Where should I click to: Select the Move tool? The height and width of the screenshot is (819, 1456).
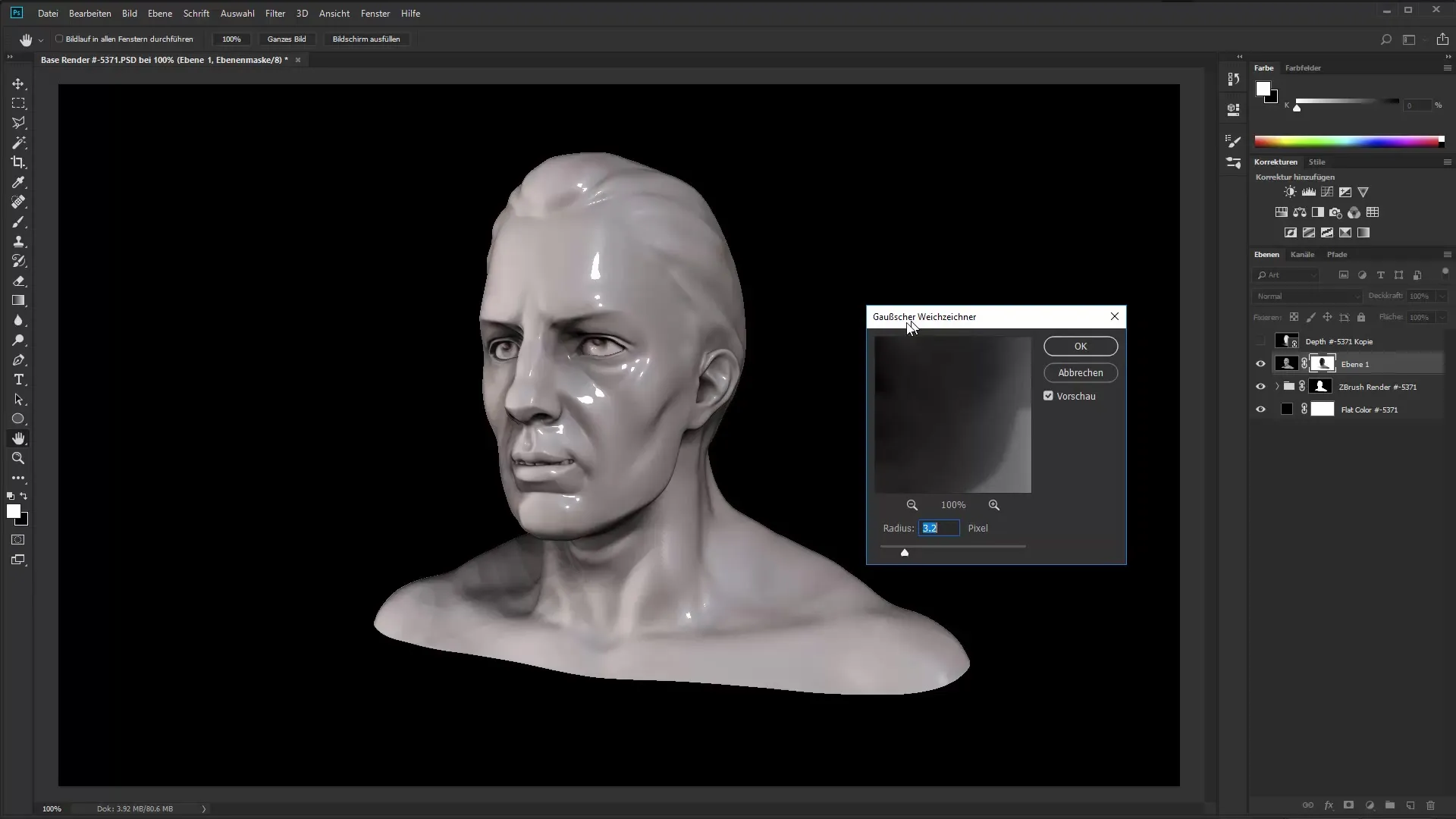[18, 83]
